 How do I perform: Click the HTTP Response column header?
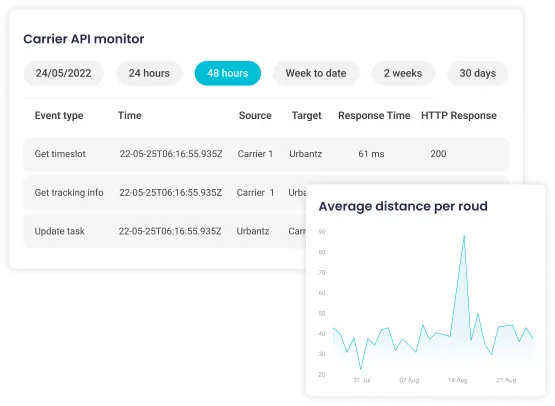tap(459, 115)
